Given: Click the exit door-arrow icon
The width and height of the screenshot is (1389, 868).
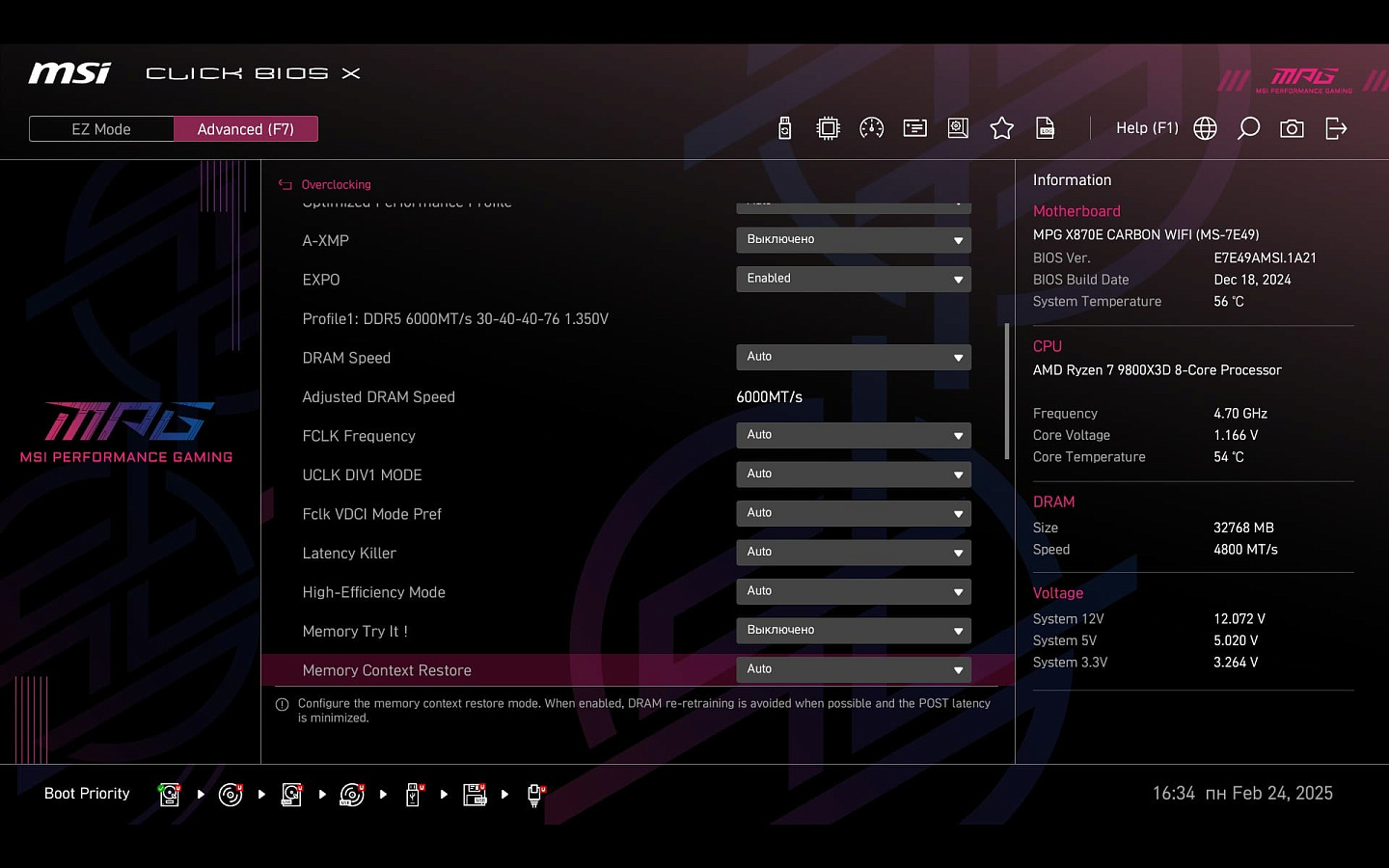Looking at the screenshot, I should 1336,128.
